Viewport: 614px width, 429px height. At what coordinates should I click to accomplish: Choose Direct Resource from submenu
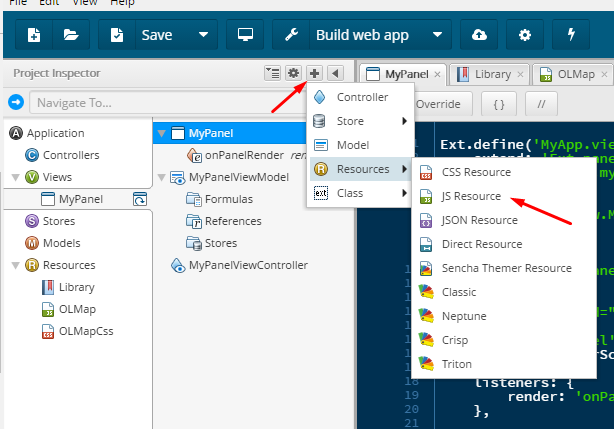(504, 244)
